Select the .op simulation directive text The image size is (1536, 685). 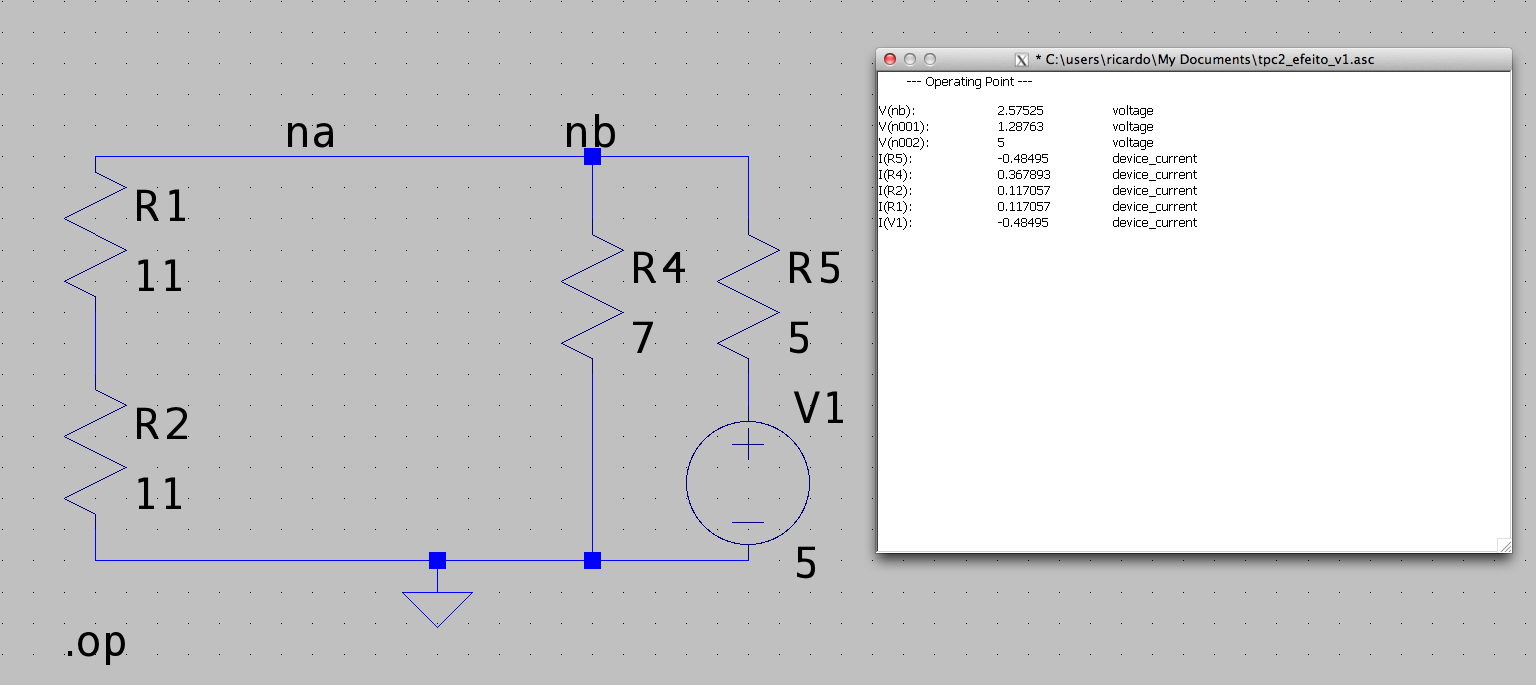[x=96, y=644]
